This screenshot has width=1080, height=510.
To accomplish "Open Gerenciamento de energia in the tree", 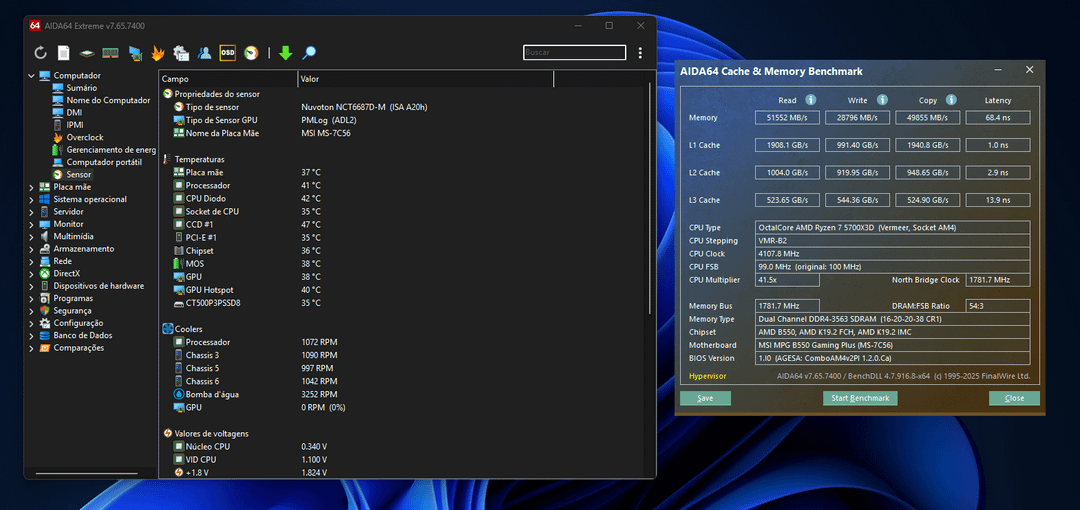I will 111,150.
